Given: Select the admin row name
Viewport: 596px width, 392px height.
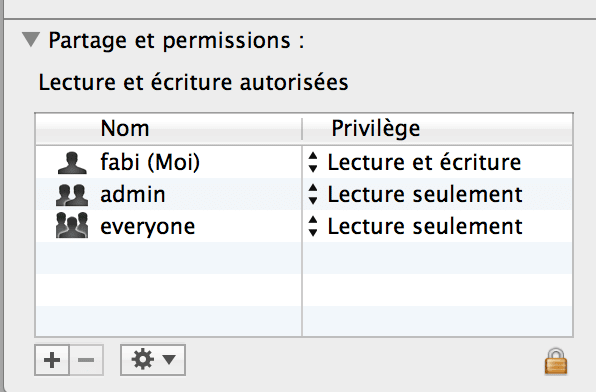Looking at the screenshot, I should 133,194.
